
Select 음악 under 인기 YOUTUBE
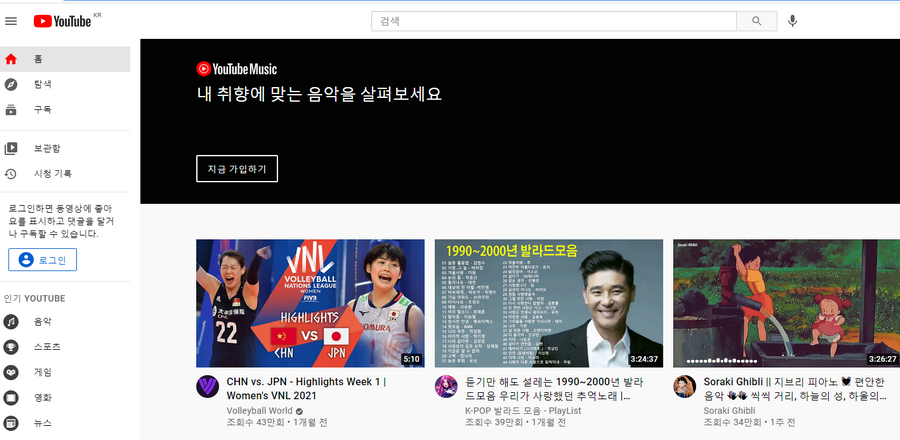(65, 322)
